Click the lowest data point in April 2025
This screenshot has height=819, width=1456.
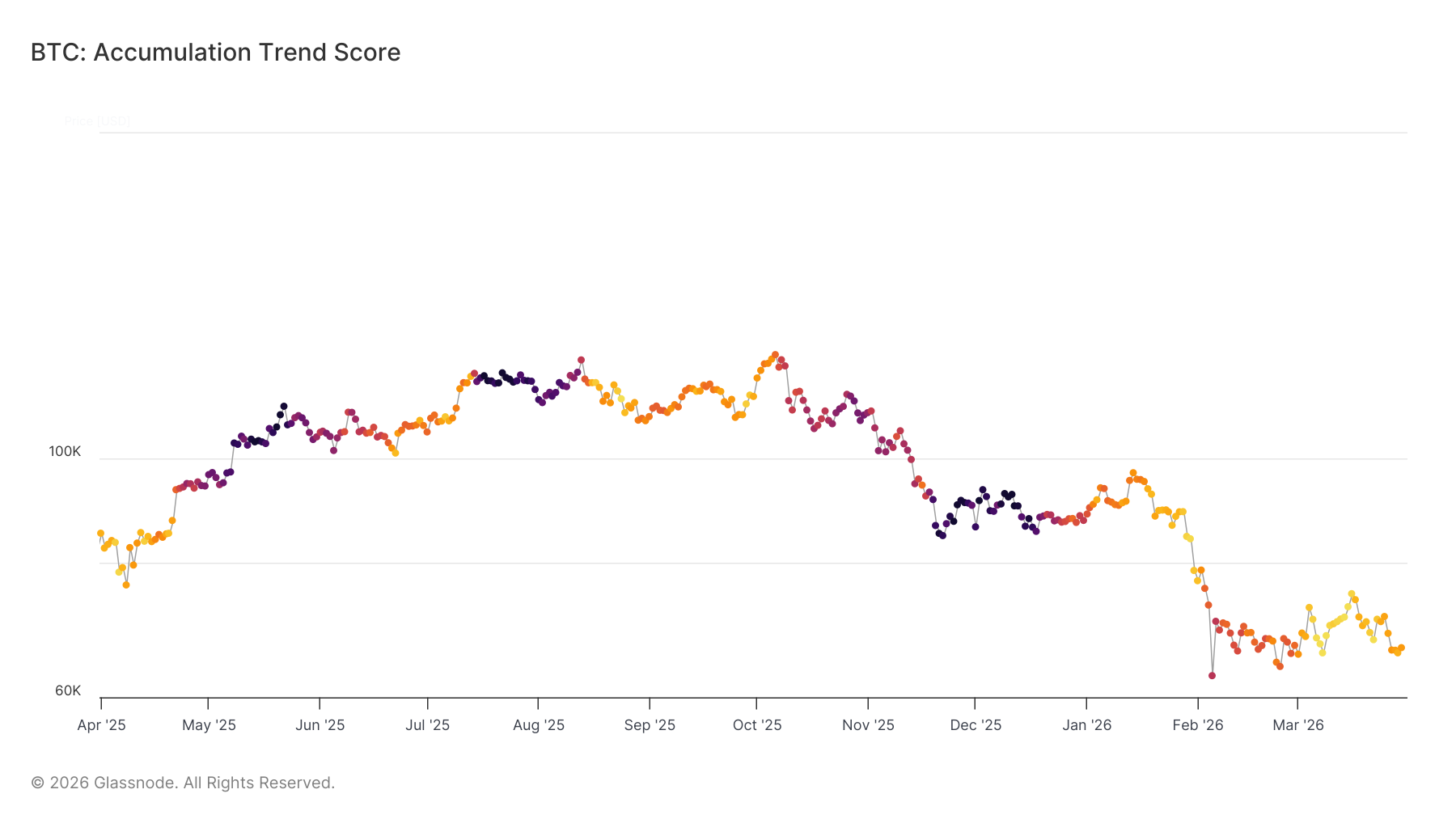point(126,585)
